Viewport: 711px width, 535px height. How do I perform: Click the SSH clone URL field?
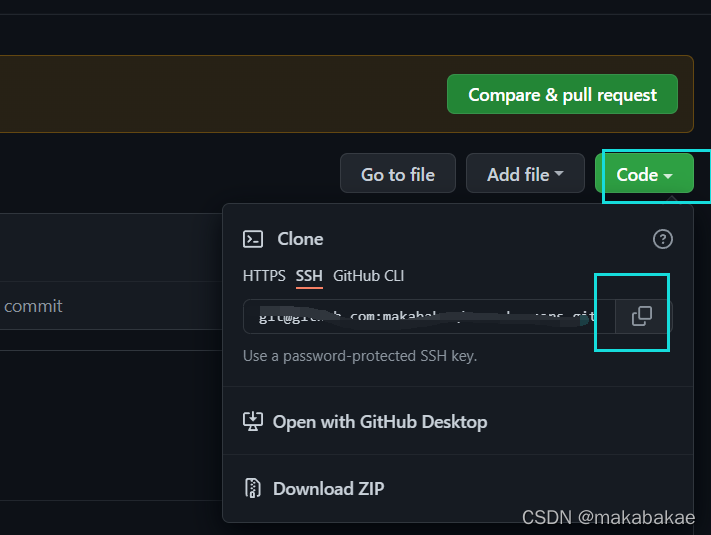[x=429, y=316]
